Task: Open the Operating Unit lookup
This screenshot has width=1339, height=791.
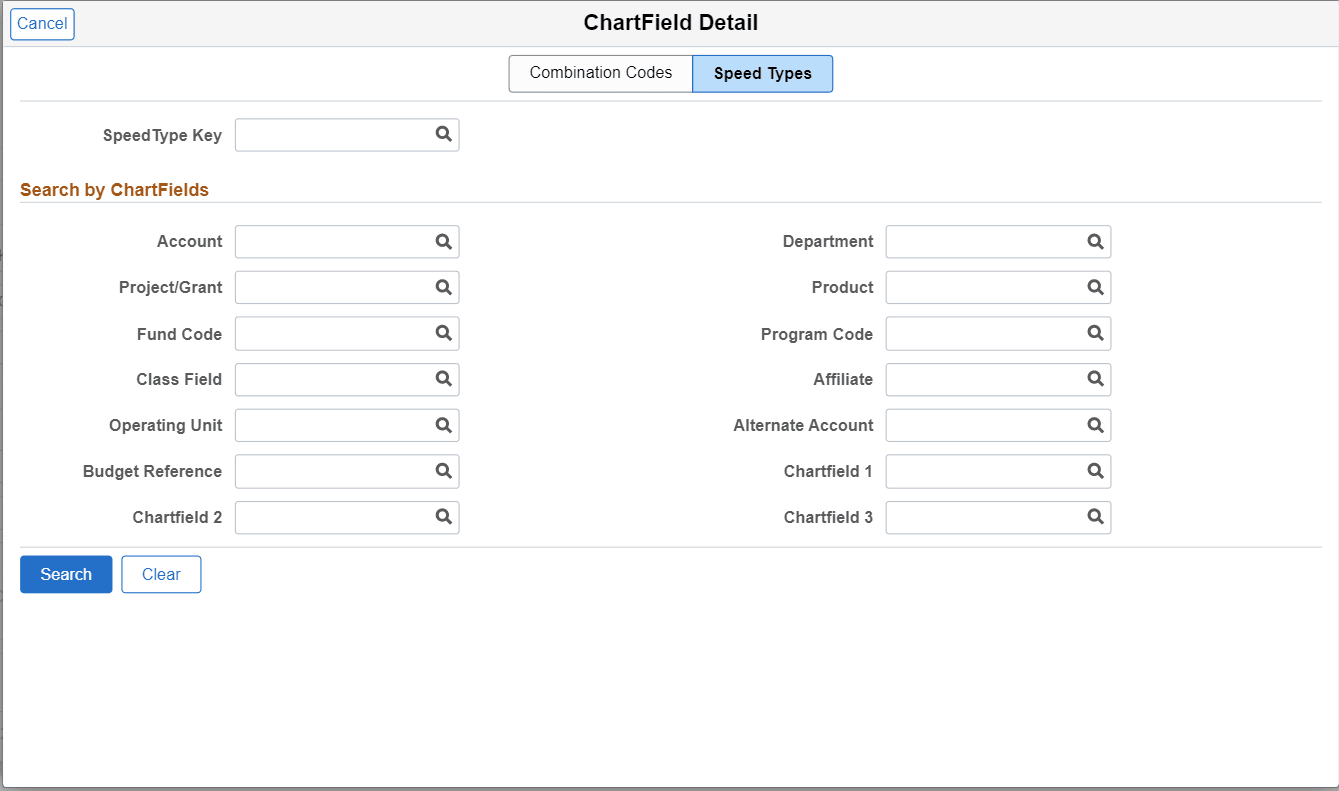Action: click(x=443, y=425)
